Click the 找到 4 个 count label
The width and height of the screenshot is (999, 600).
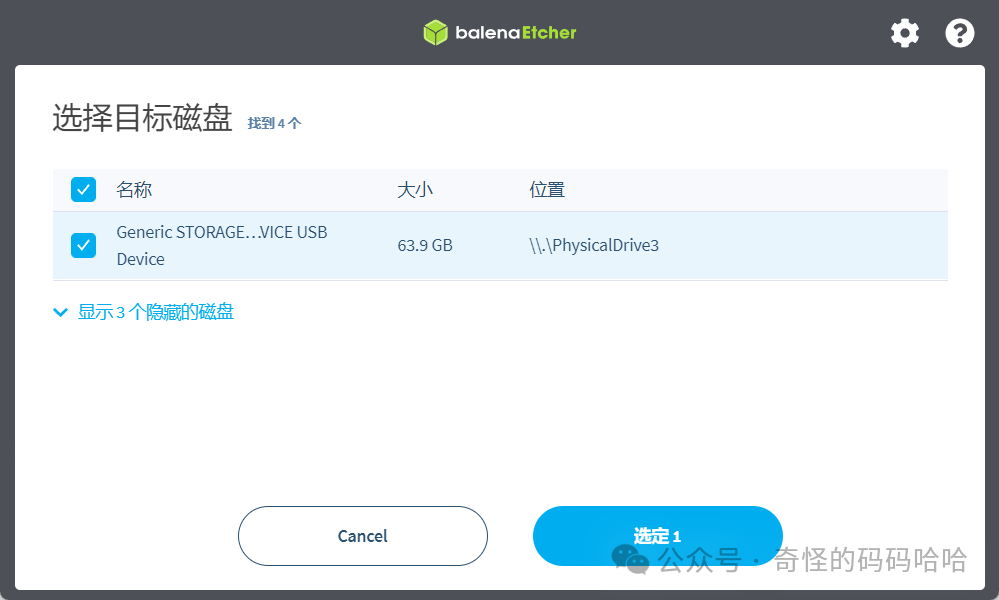[274, 122]
